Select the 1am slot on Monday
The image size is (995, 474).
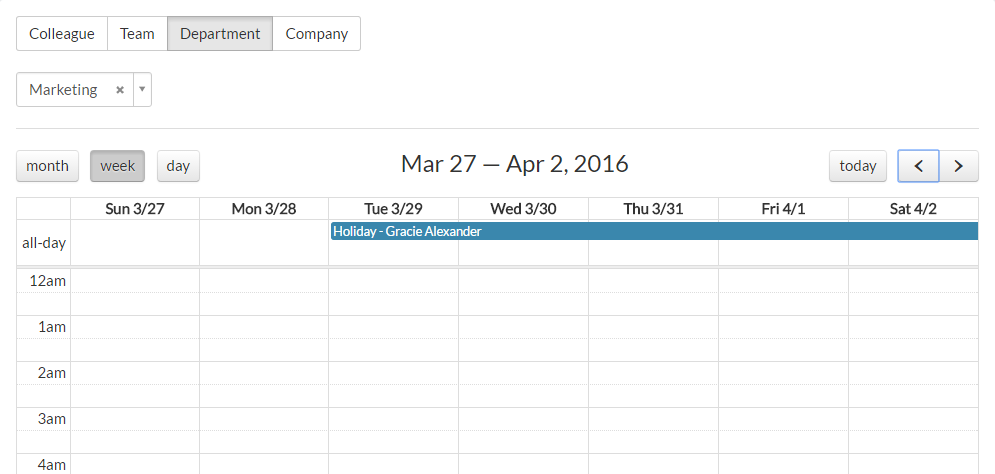coord(264,327)
